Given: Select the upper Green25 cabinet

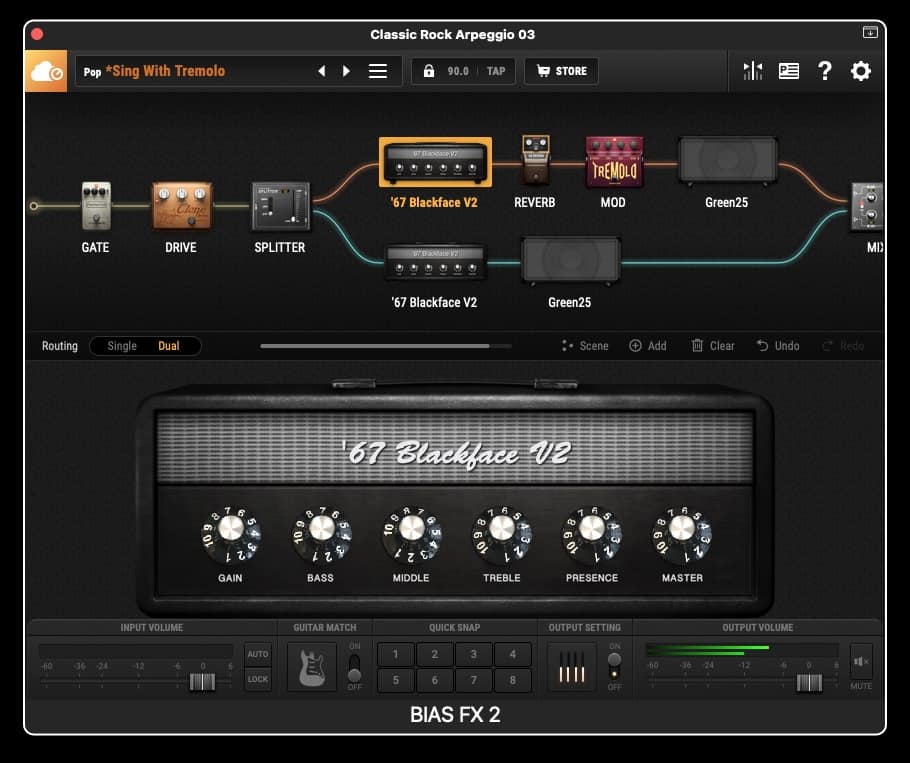Looking at the screenshot, I should [x=728, y=161].
